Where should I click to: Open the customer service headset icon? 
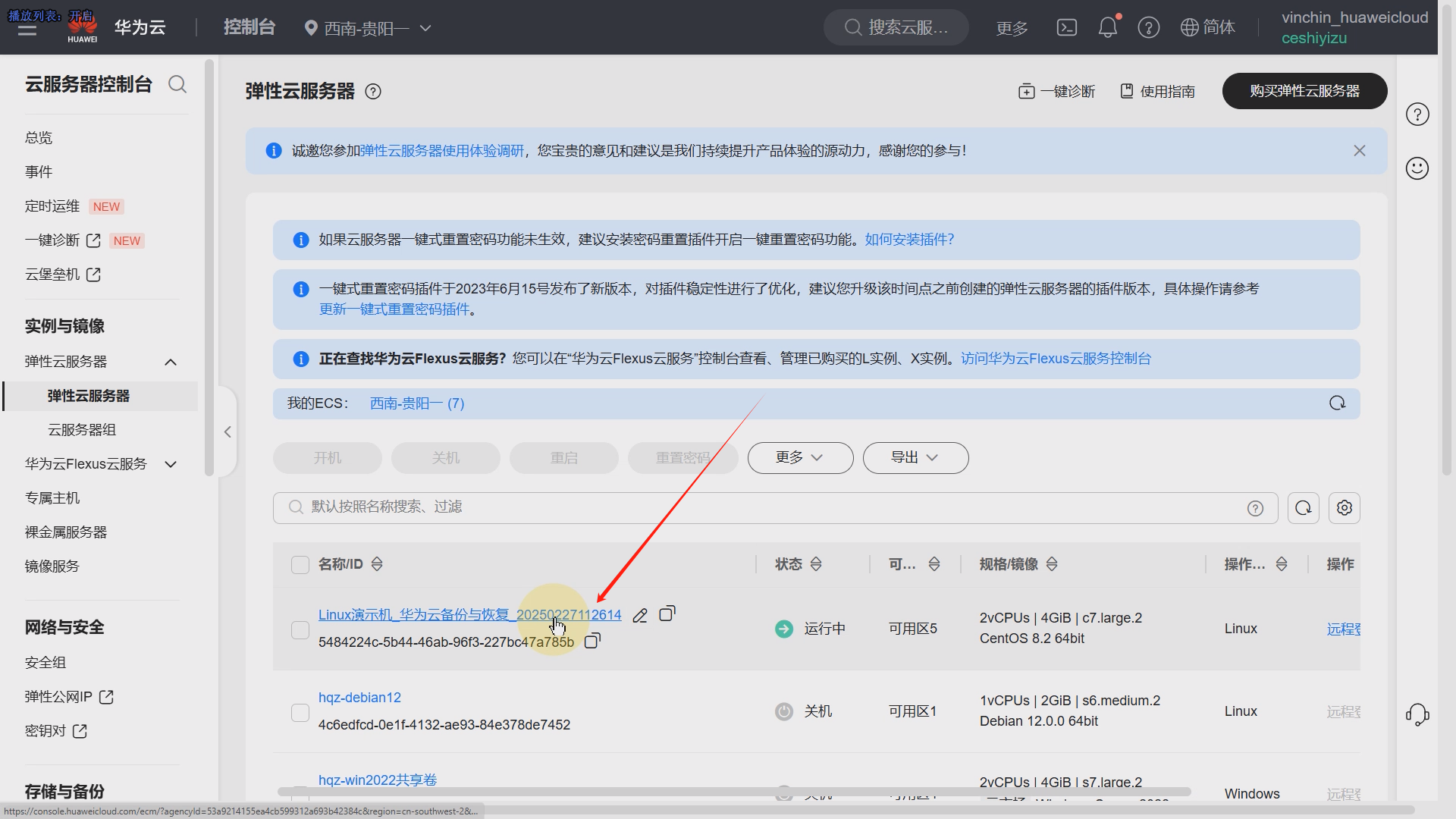coord(1417,714)
